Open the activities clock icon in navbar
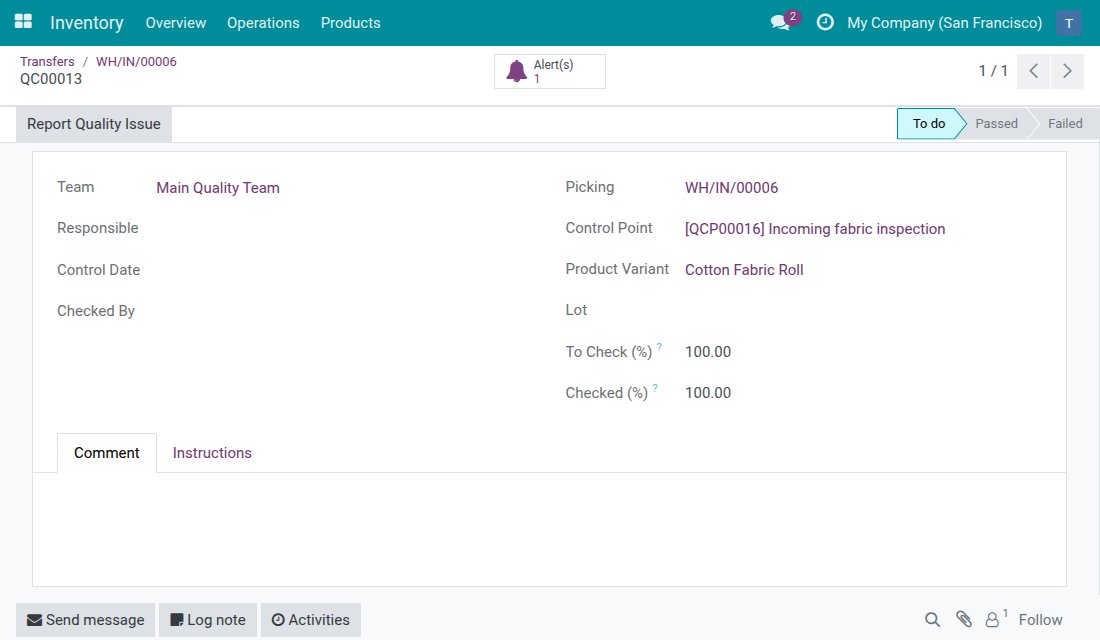This screenshot has height=640, width=1100. [825, 22]
